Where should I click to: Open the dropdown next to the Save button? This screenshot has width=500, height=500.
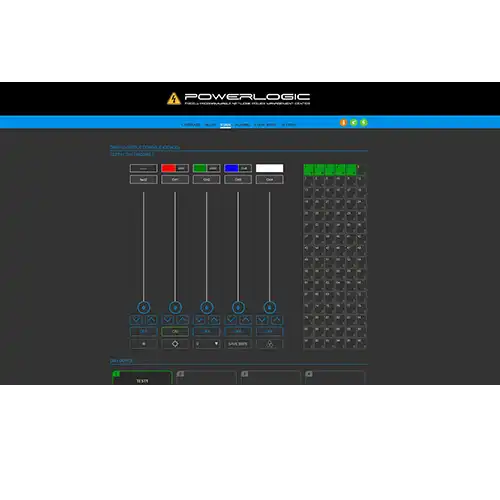[x=207, y=344]
